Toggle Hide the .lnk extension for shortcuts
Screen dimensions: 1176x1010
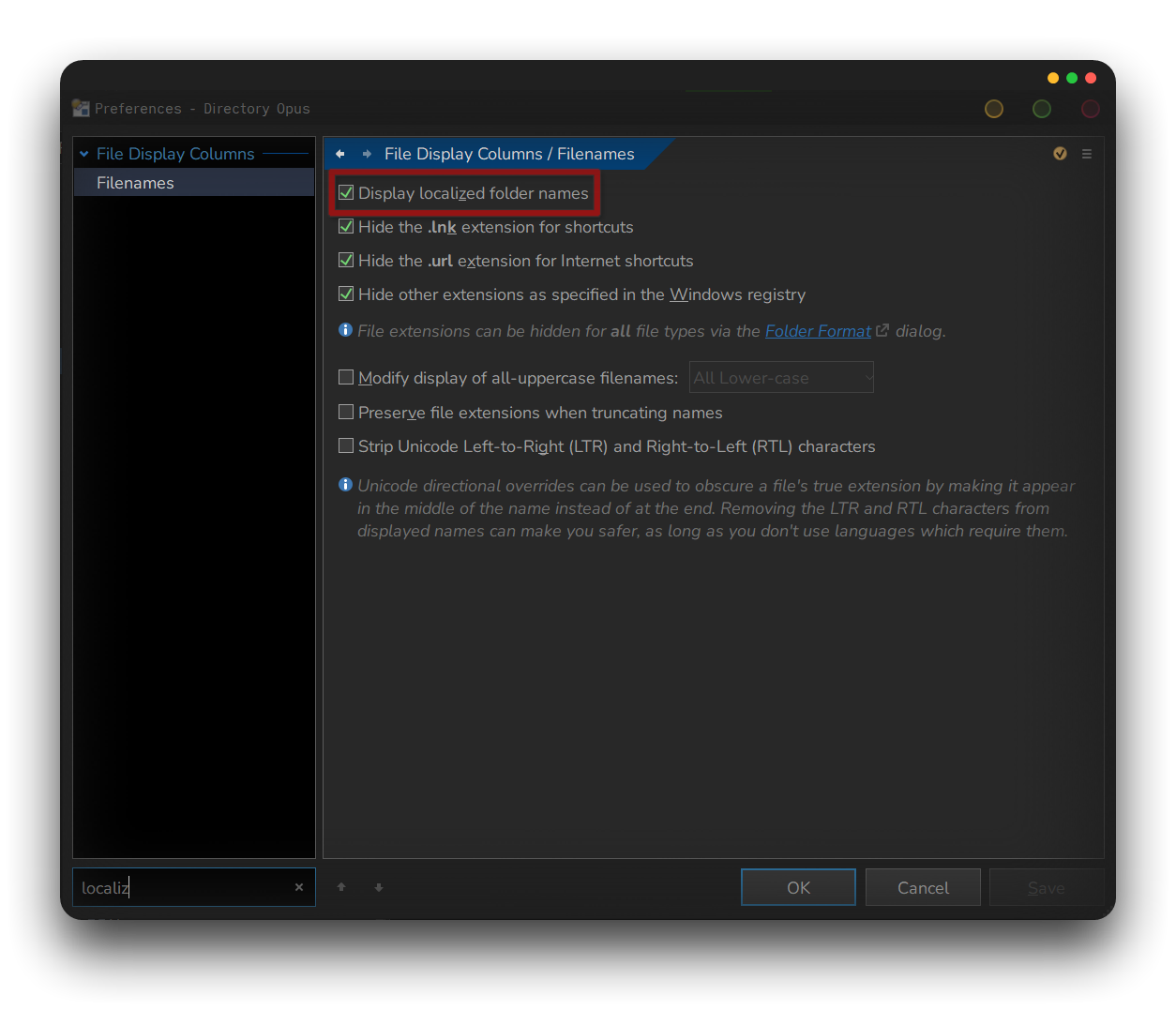[x=346, y=227]
